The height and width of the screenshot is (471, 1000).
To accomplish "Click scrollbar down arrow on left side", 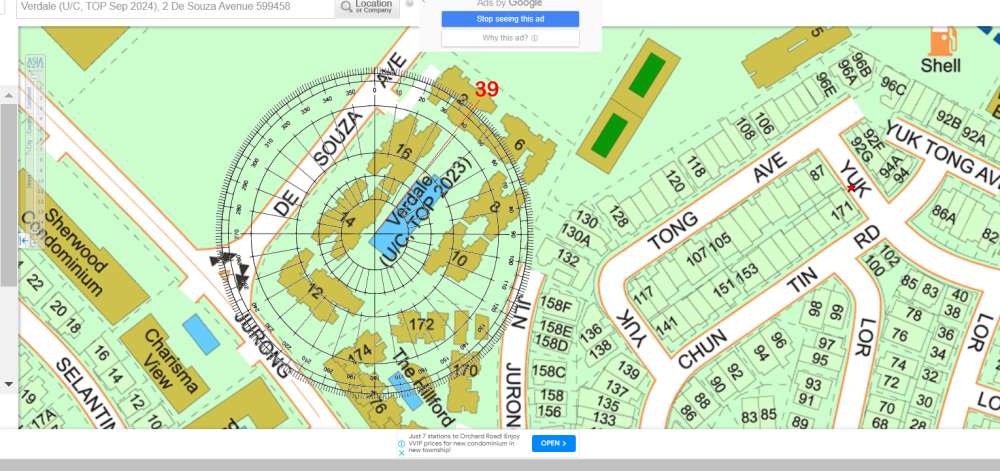I will (8, 384).
